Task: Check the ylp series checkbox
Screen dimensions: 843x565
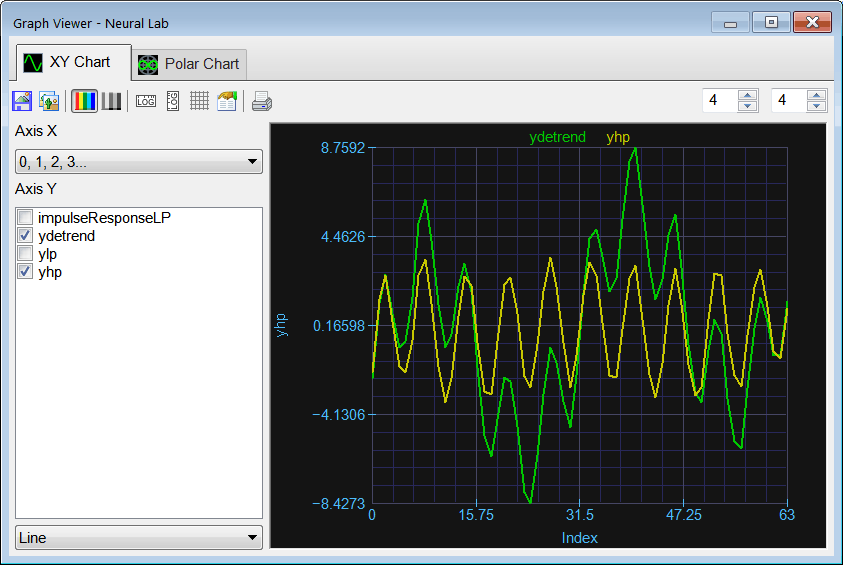Action: point(25,253)
